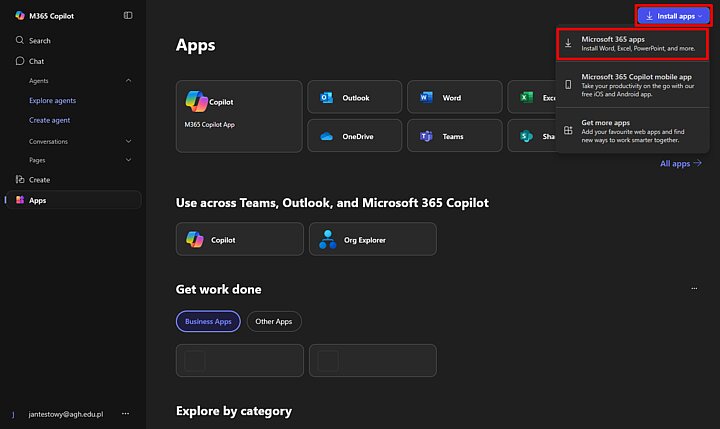
Task: Choose Microsoft 365 Copilot mobile app option
Action: (632, 85)
